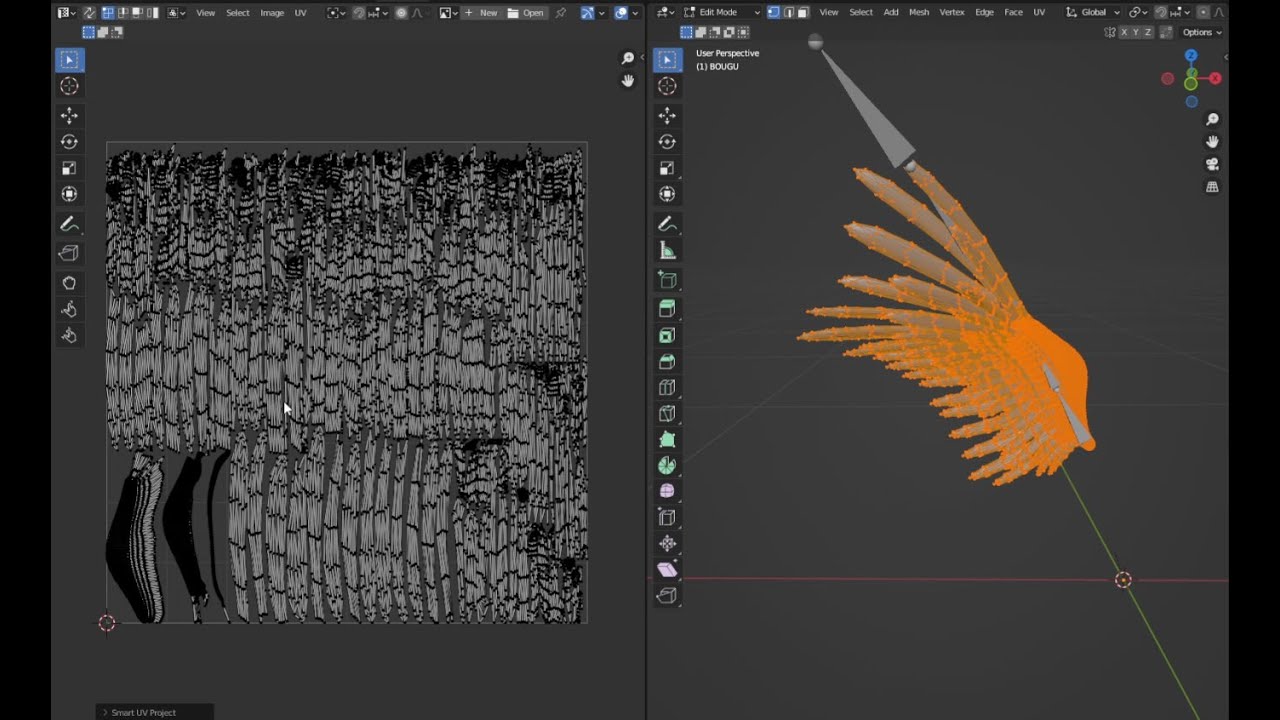This screenshot has height=720, width=1280.
Task: Open the Options dropdown
Action: click(1201, 32)
